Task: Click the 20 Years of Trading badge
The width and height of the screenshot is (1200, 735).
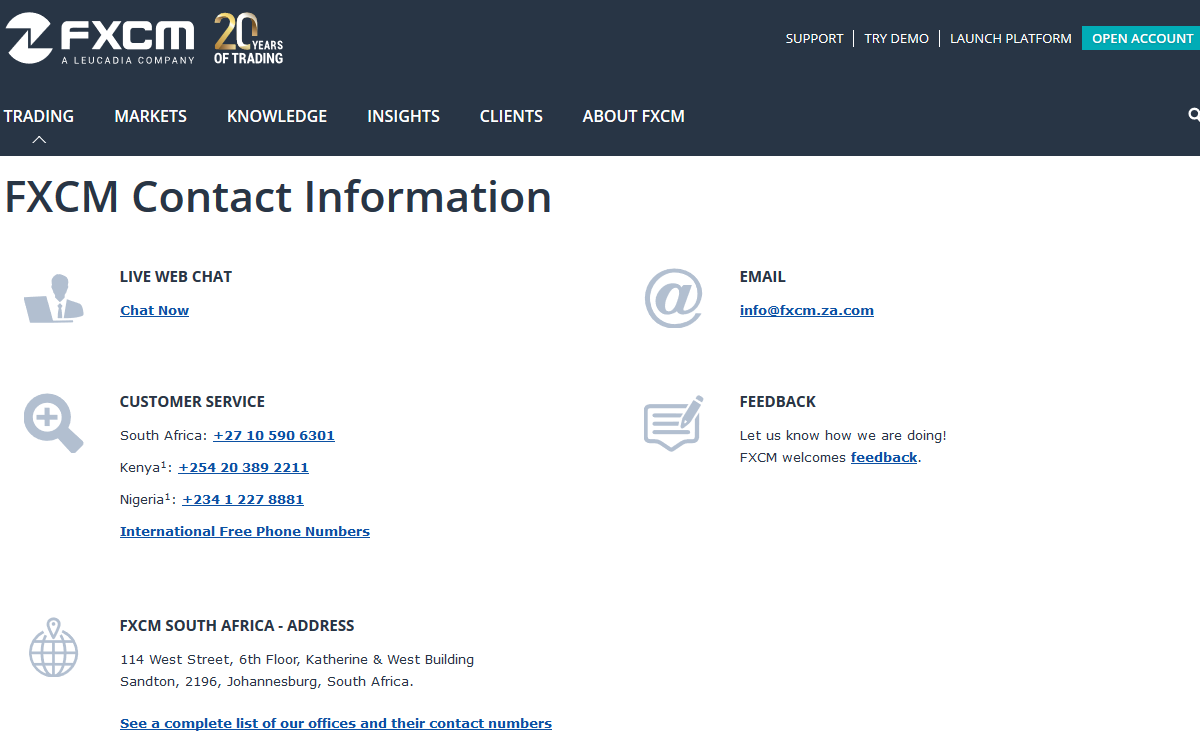Action: (249, 39)
